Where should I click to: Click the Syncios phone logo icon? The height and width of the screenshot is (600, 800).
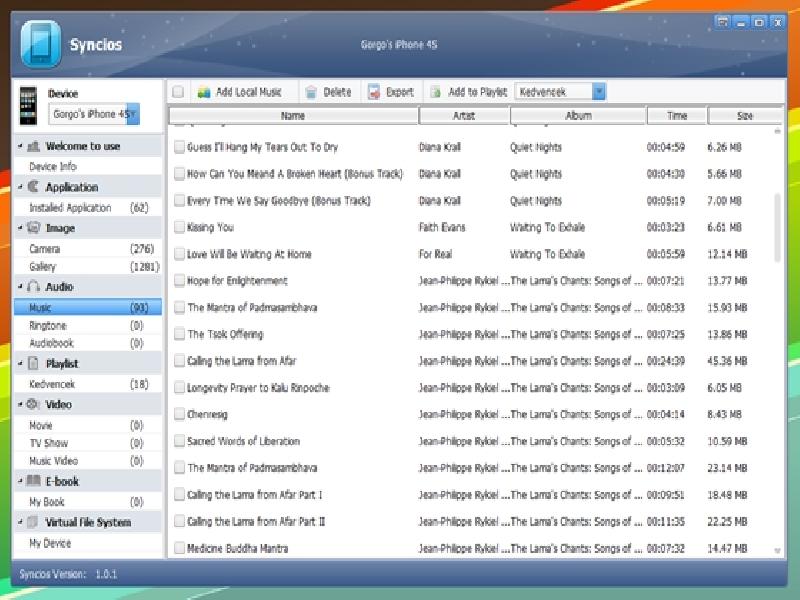[x=41, y=44]
